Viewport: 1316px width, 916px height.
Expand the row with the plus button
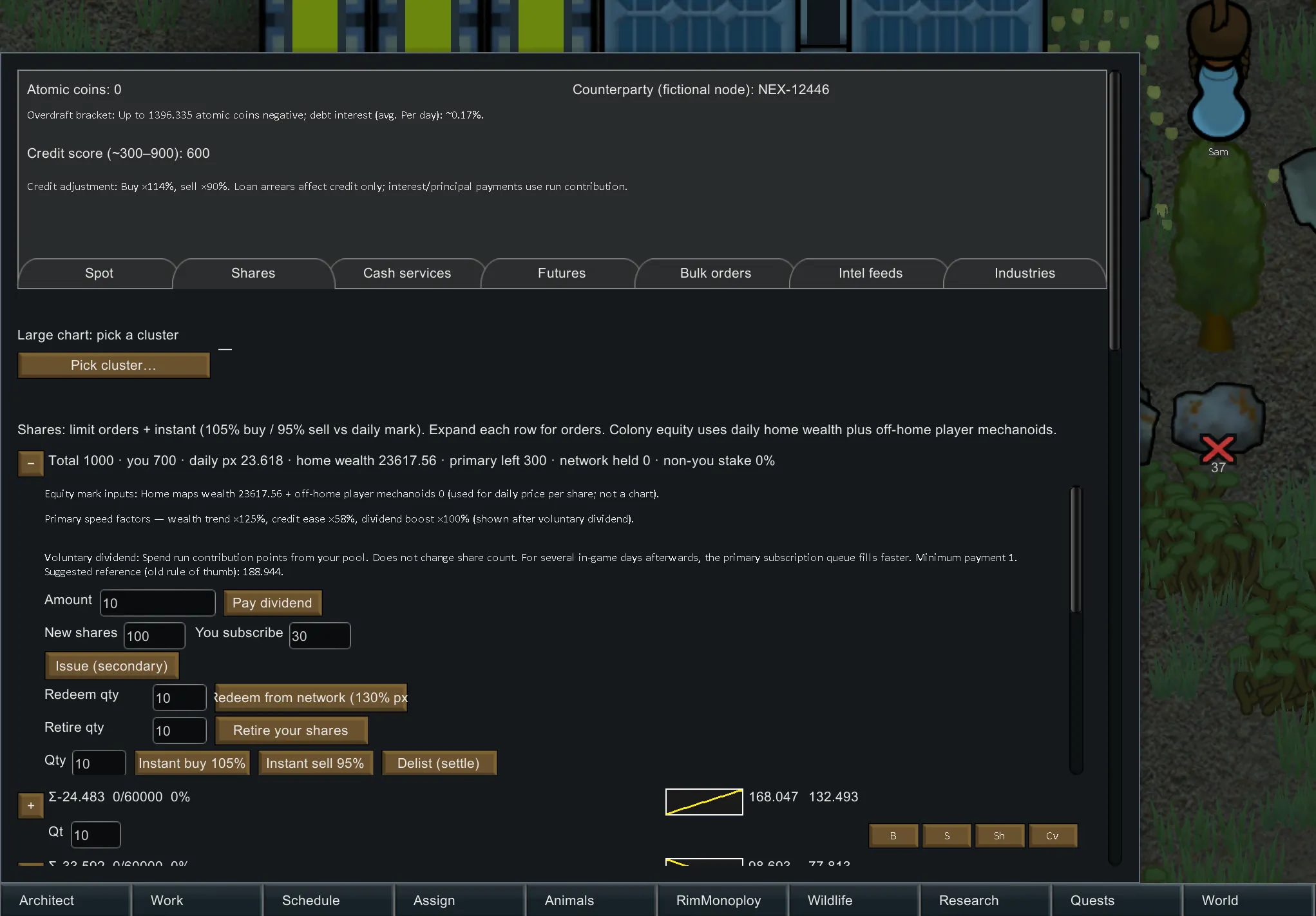pos(30,805)
